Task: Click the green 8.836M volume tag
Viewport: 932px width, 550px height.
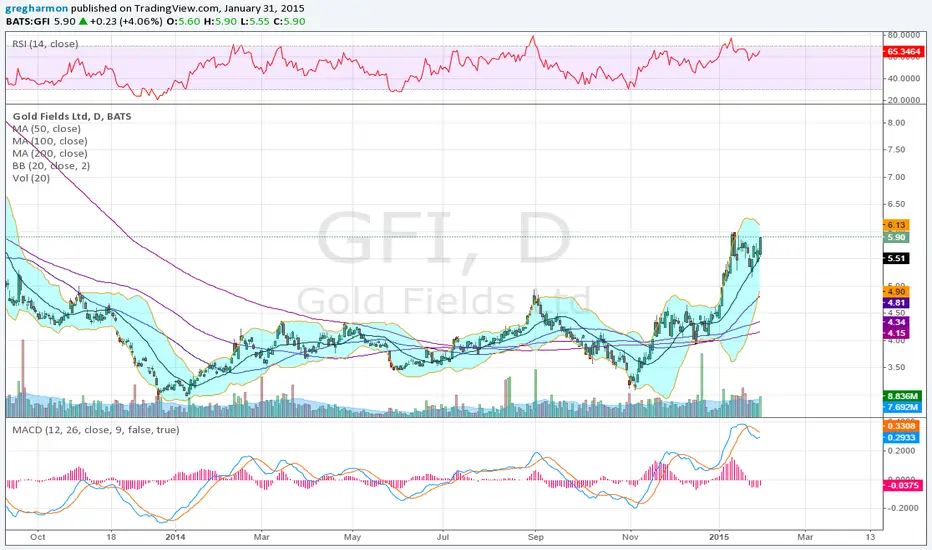Action: pyautogui.click(x=903, y=396)
